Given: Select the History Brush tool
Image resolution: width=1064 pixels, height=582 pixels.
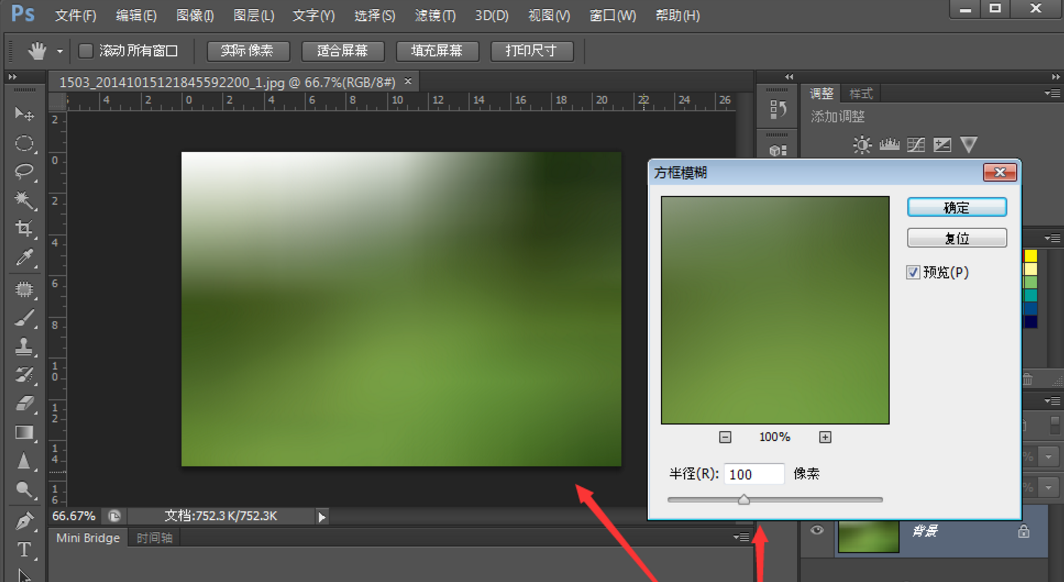Looking at the screenshot, I should 24,375.
